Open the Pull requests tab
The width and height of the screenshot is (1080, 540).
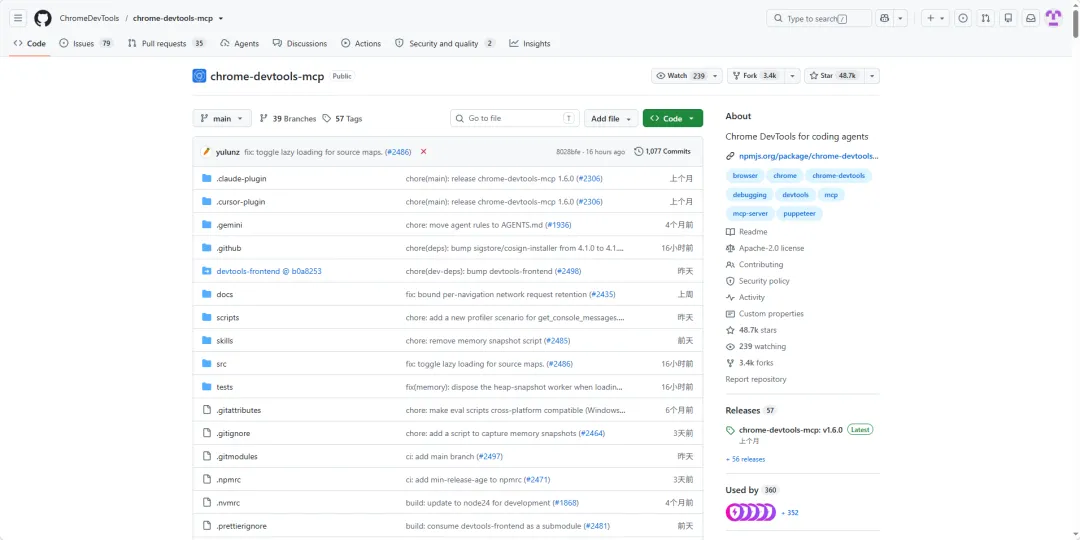click(x=167, y=43)
